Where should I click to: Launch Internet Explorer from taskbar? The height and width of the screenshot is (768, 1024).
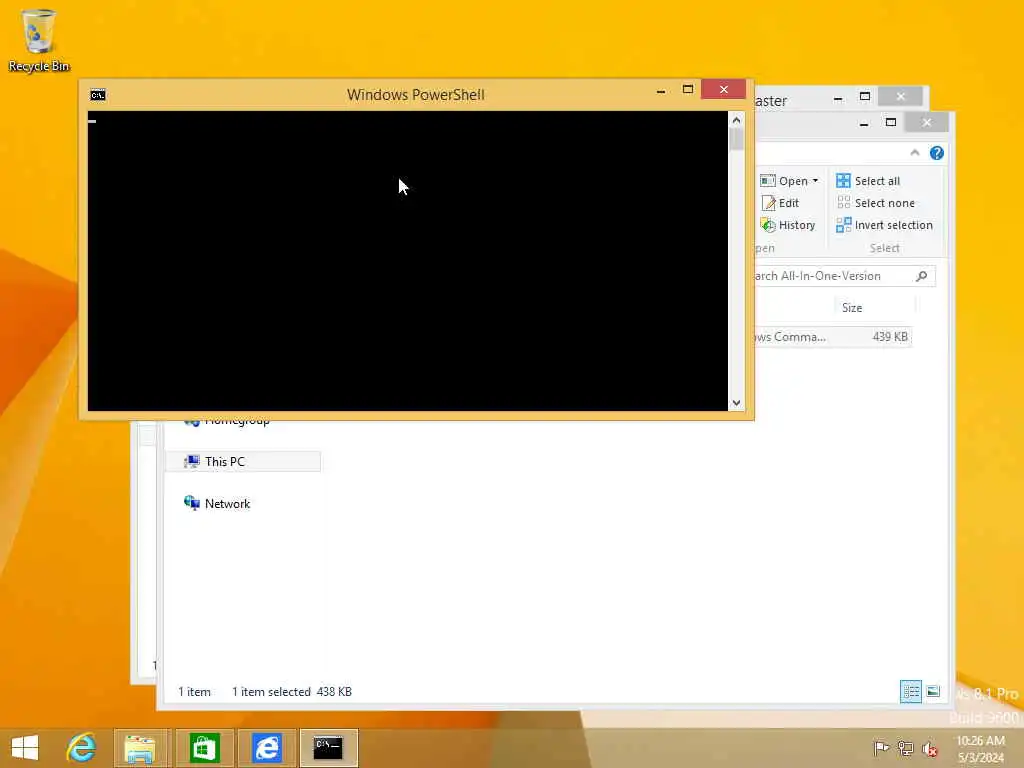click(81, 748)
